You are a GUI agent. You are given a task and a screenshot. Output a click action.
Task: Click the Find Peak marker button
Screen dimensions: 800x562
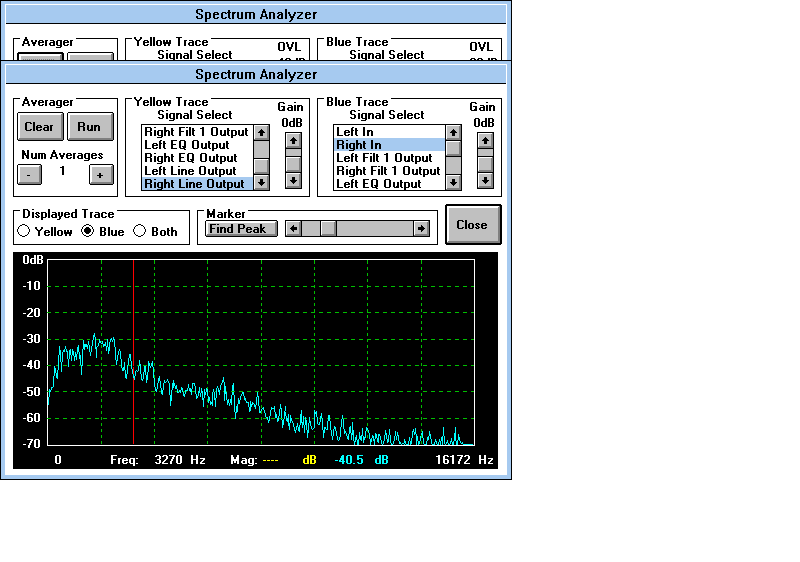237,229
